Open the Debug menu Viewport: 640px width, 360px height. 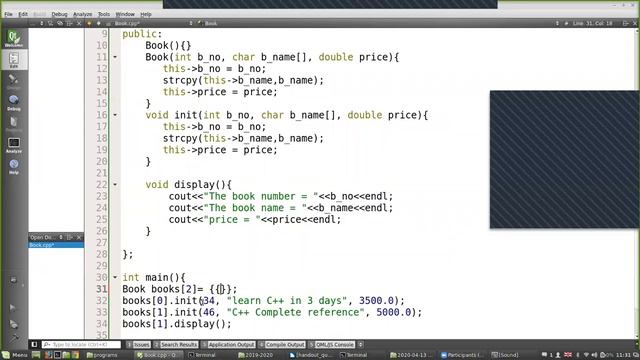tap(59, 14)
